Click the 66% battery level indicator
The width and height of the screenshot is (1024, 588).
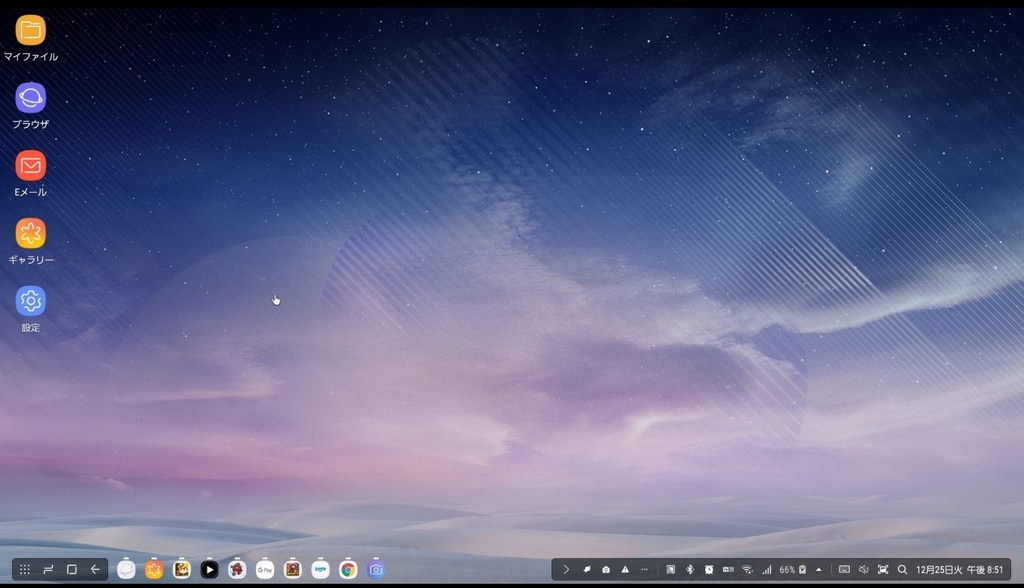[787, 569]
